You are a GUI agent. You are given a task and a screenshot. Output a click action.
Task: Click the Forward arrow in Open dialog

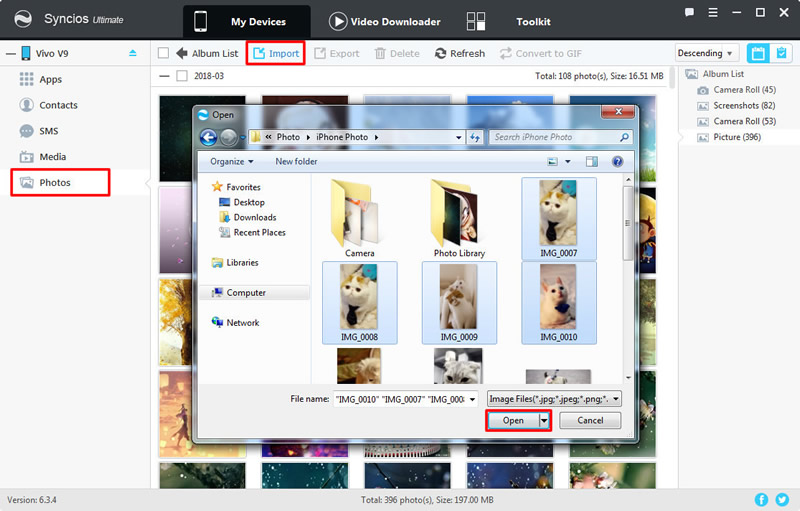(x=229, y=137)
